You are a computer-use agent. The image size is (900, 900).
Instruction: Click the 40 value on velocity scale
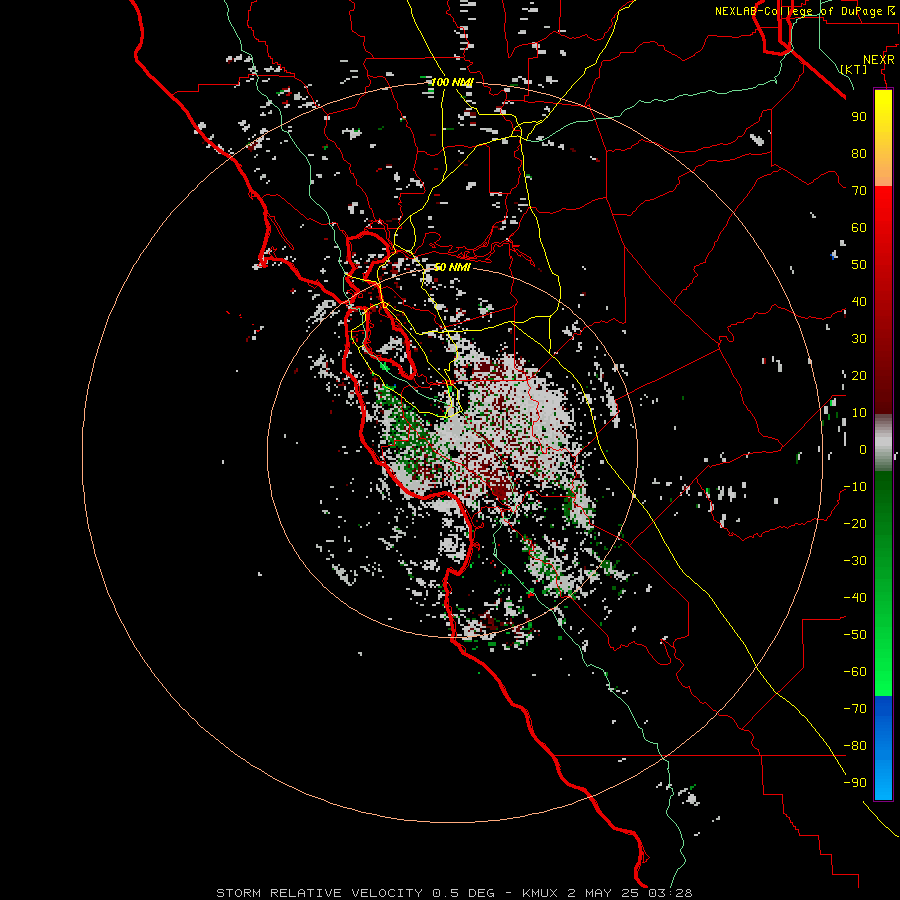point(859,301)
